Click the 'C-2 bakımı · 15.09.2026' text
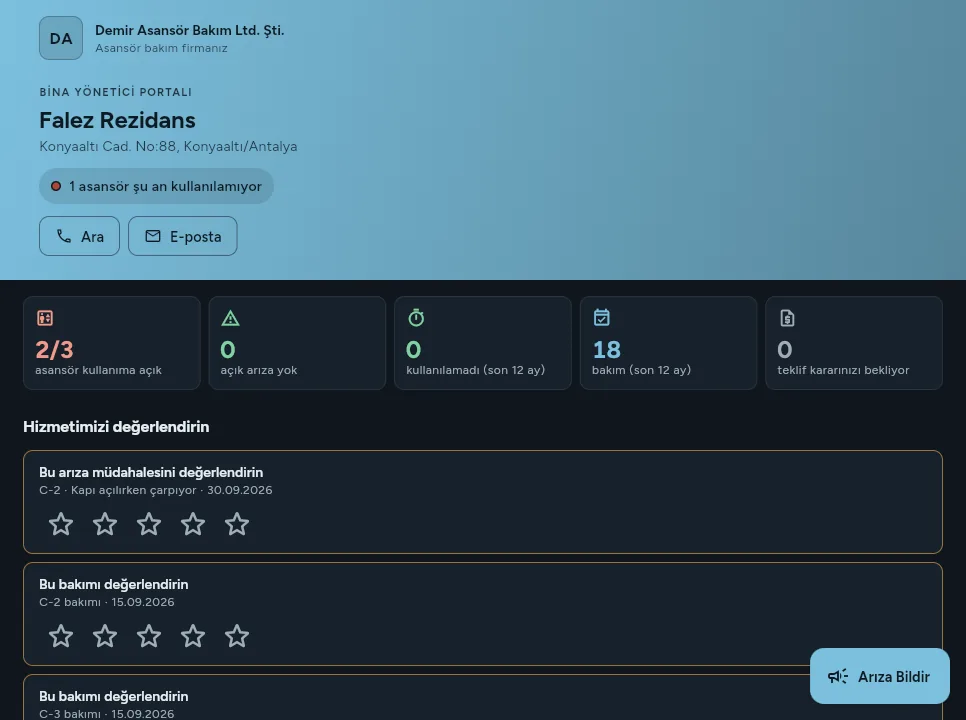 pyautogui.click(x=107, y=602)
